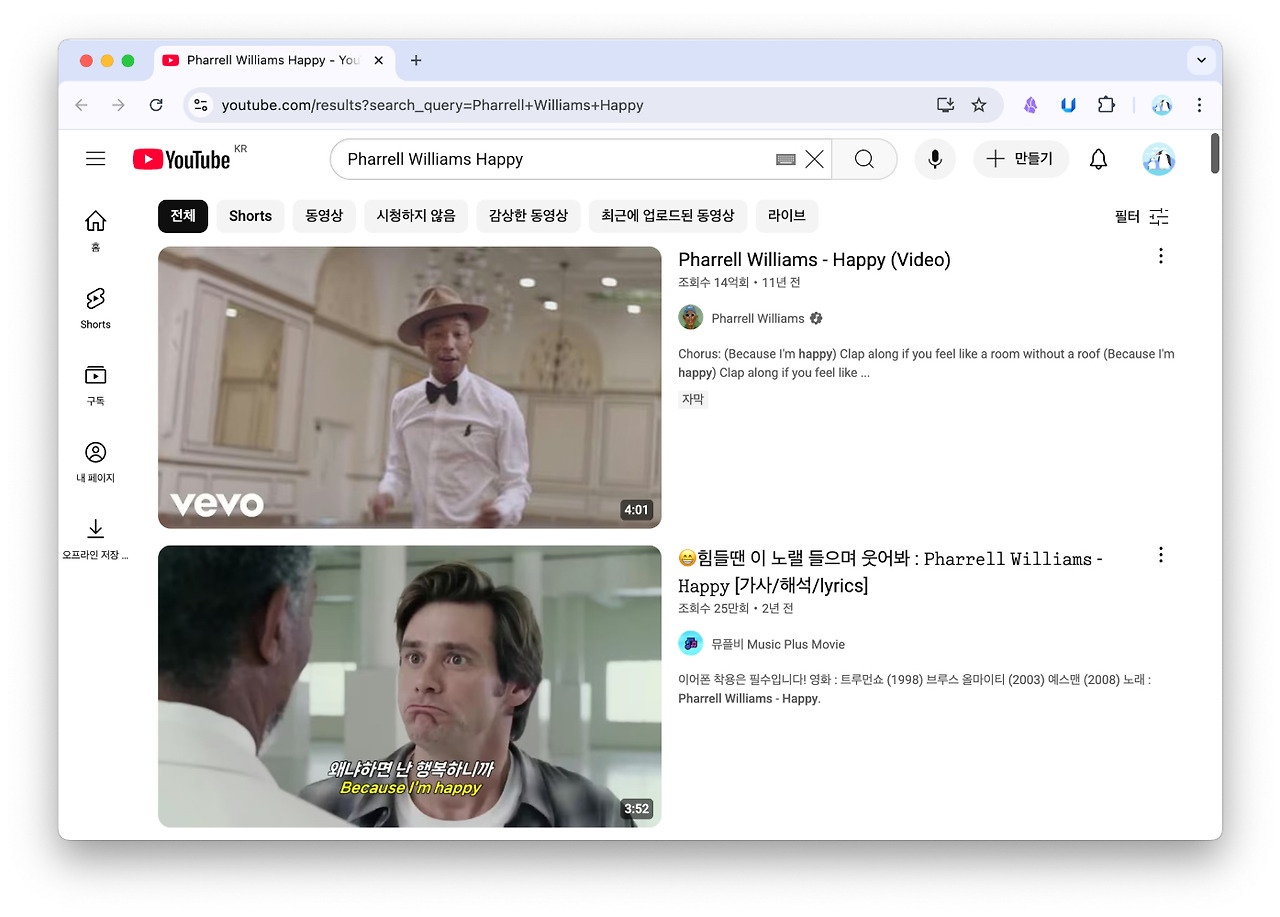Viewport: 1280px width, 917px height.
Task: Click the 조회수 14억회 view count text
Action: pyautogui.click(x=713, y=283)
